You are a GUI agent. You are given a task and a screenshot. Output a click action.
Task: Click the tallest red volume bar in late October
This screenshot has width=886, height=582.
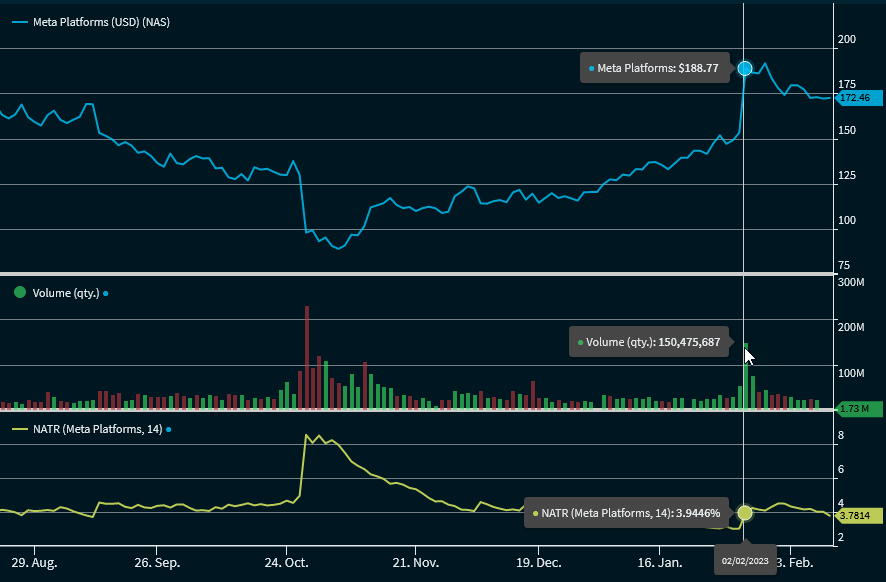click(307, 356)
